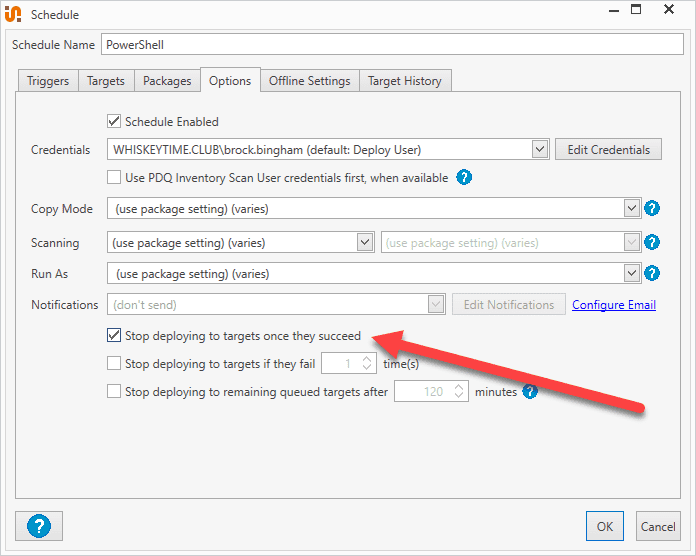
Task: Open the Scanning help icon
Action: point(652,242)
